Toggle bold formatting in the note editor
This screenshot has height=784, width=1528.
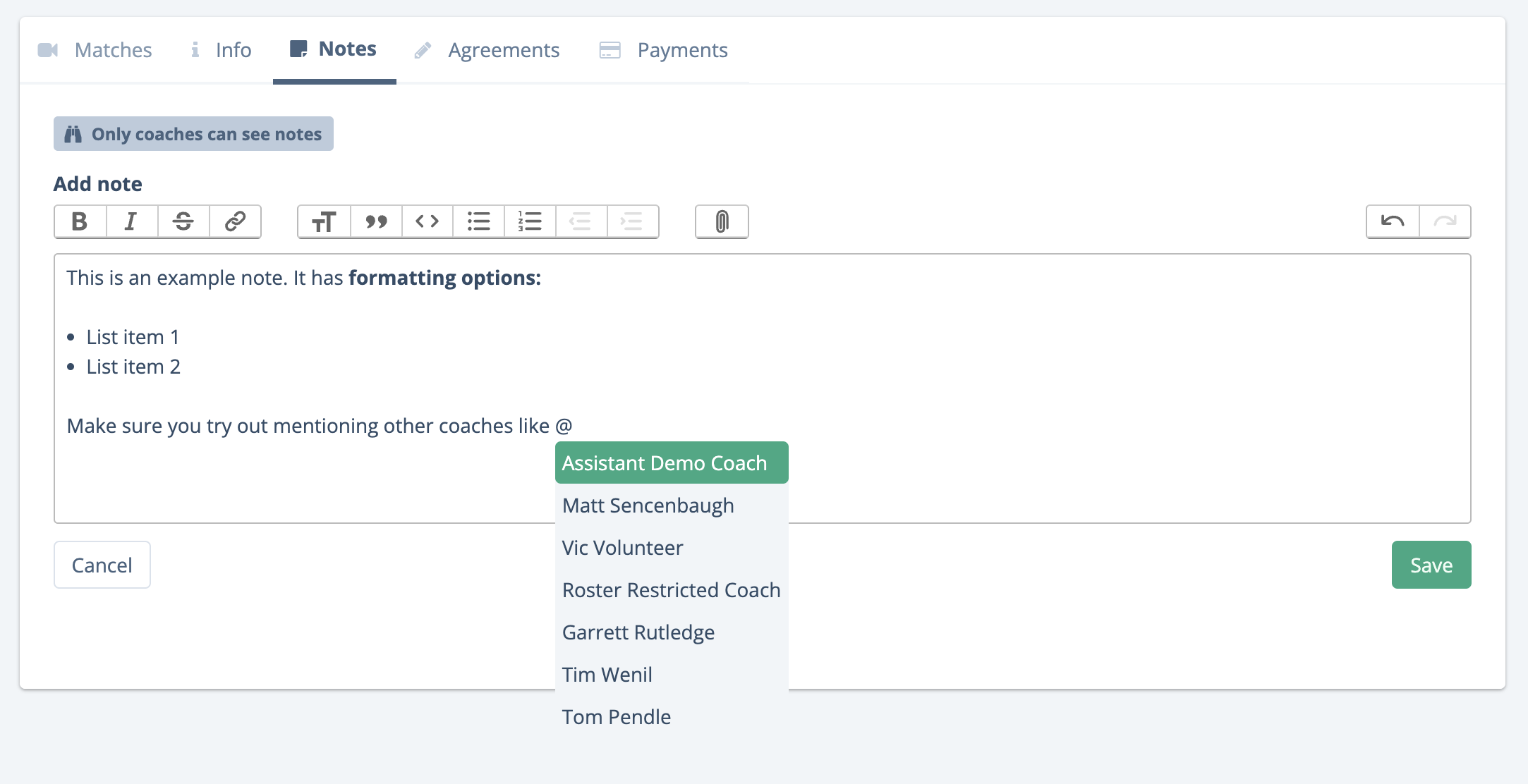(x=80, y=221)
